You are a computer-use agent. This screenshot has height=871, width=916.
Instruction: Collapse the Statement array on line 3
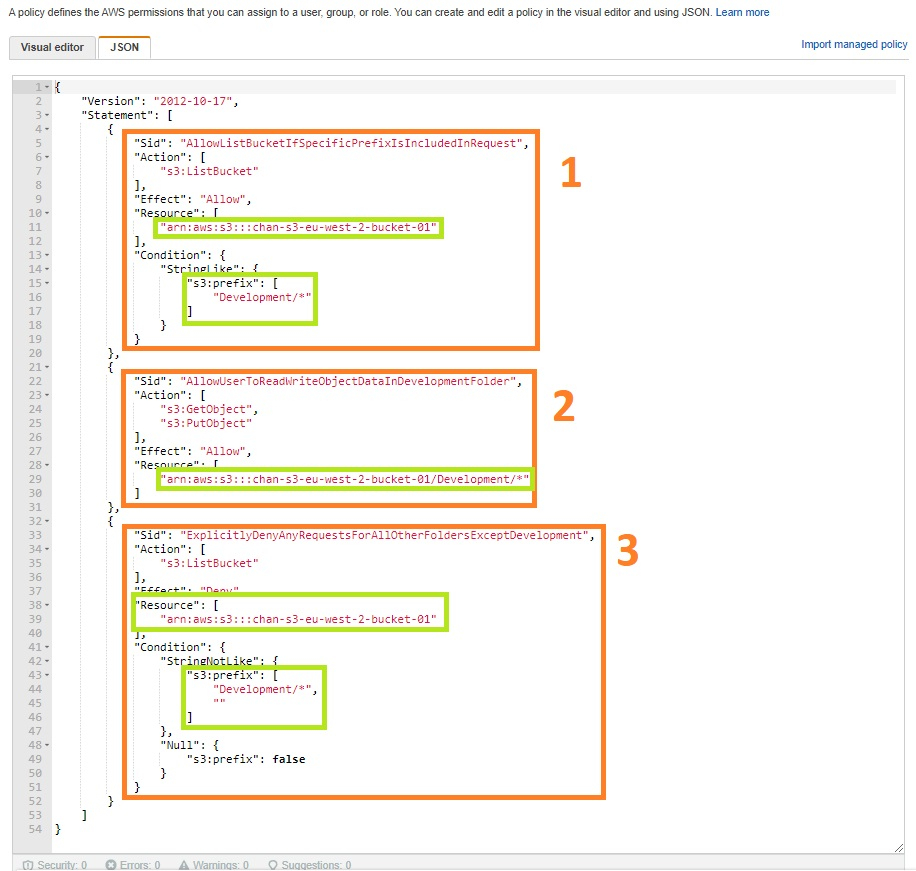click(x=47, y=115)
